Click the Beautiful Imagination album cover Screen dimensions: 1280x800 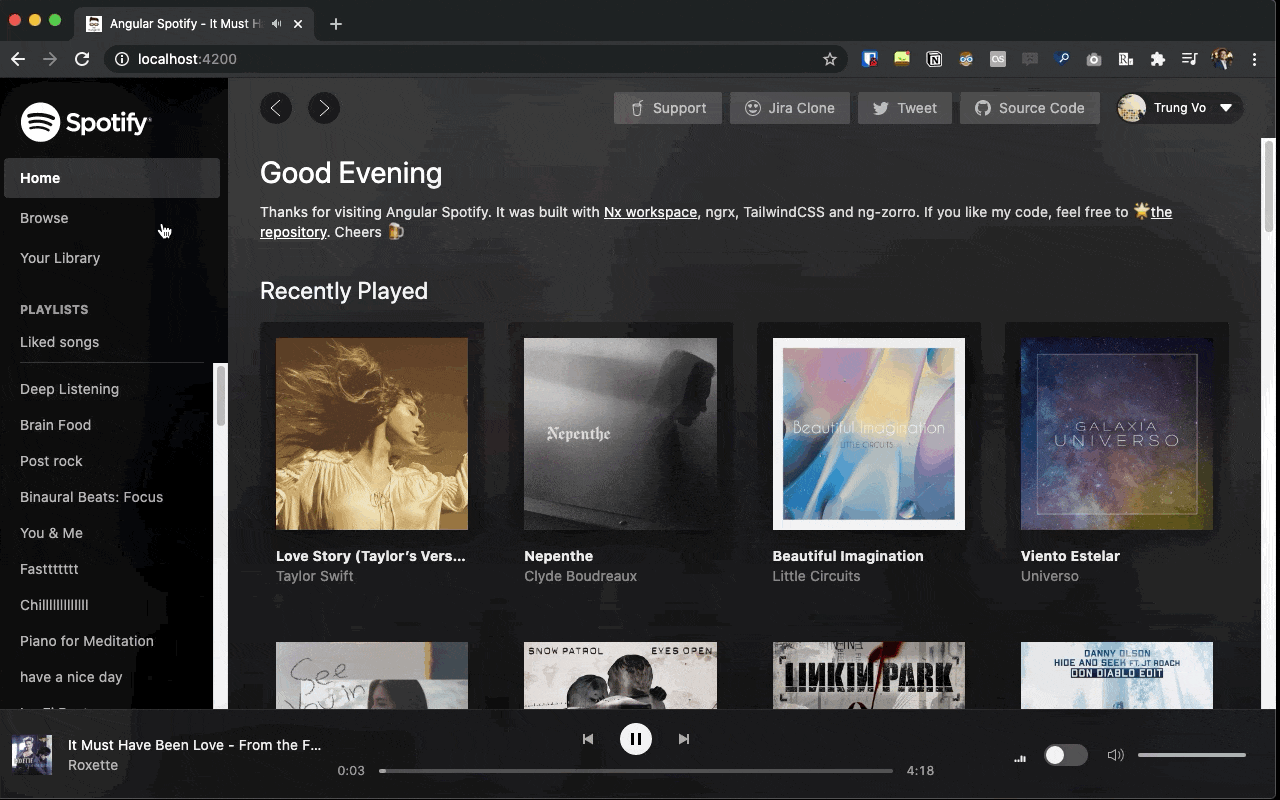tap(869, 434)
